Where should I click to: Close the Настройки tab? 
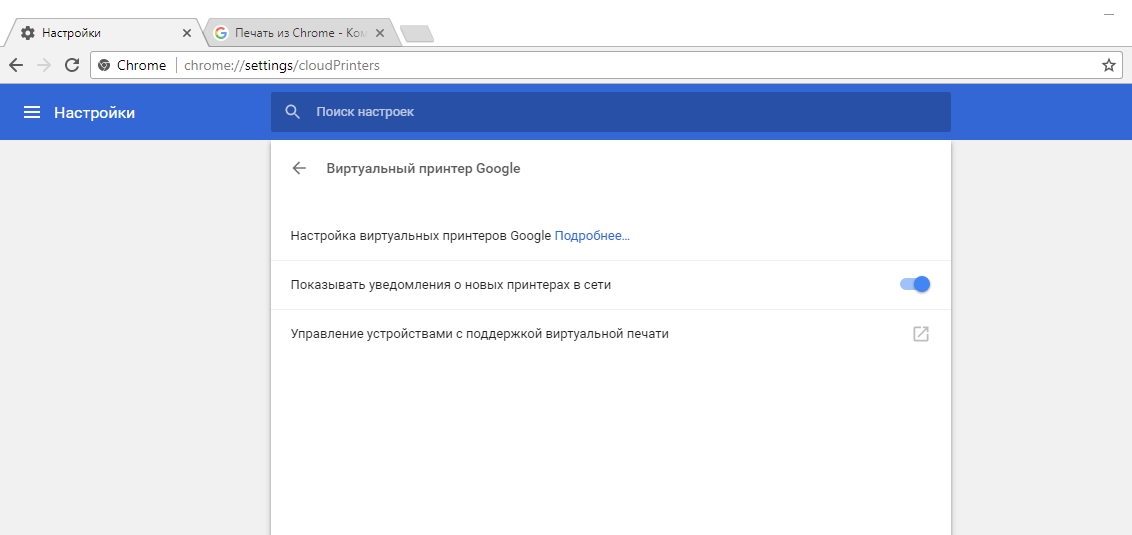[187, 33]
